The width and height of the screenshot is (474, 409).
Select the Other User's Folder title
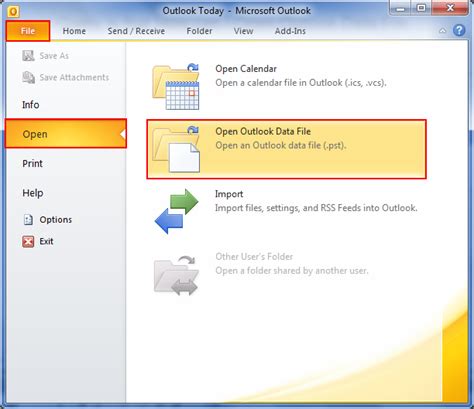tap(254, 257)
